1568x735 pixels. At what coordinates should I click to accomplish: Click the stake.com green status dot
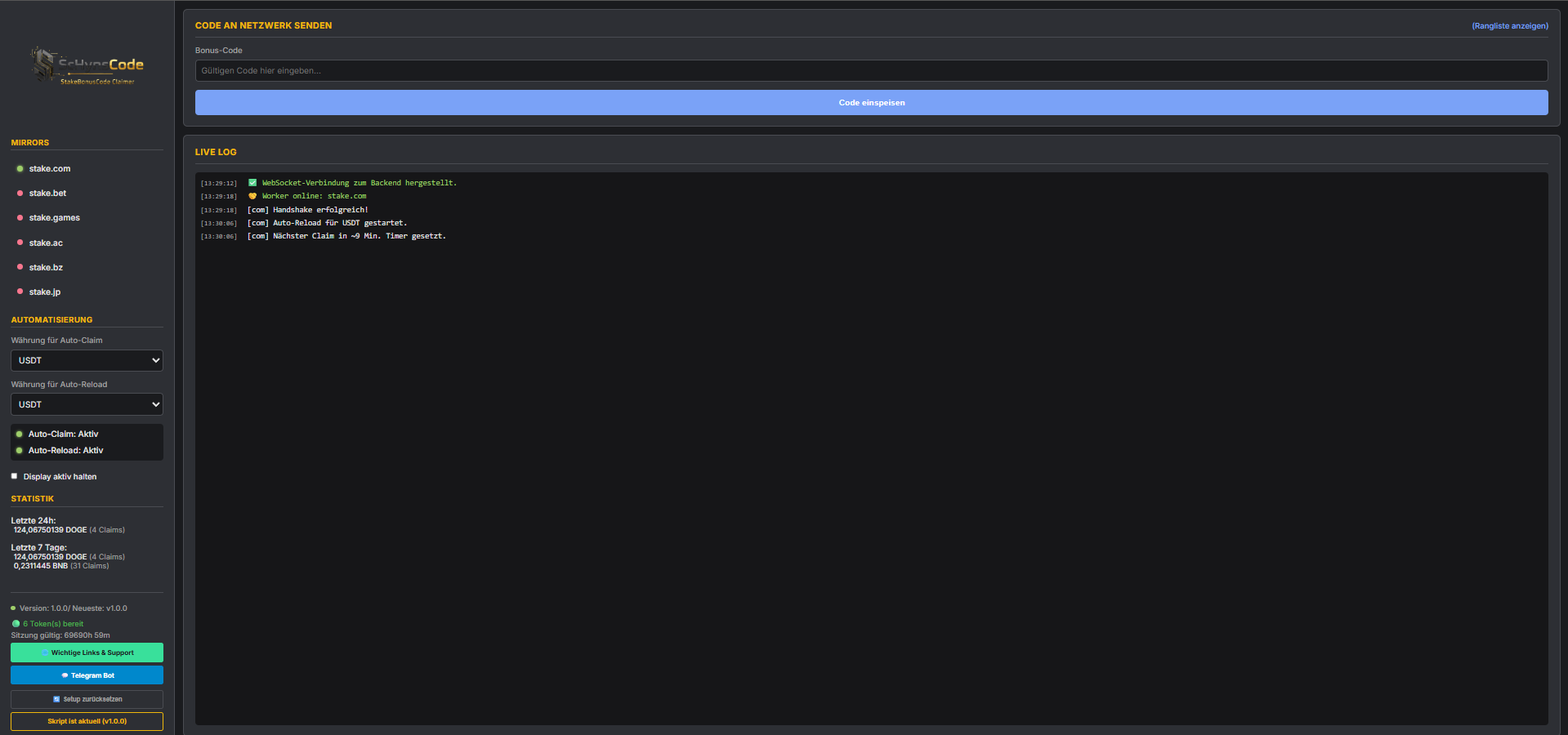[20, 168]
